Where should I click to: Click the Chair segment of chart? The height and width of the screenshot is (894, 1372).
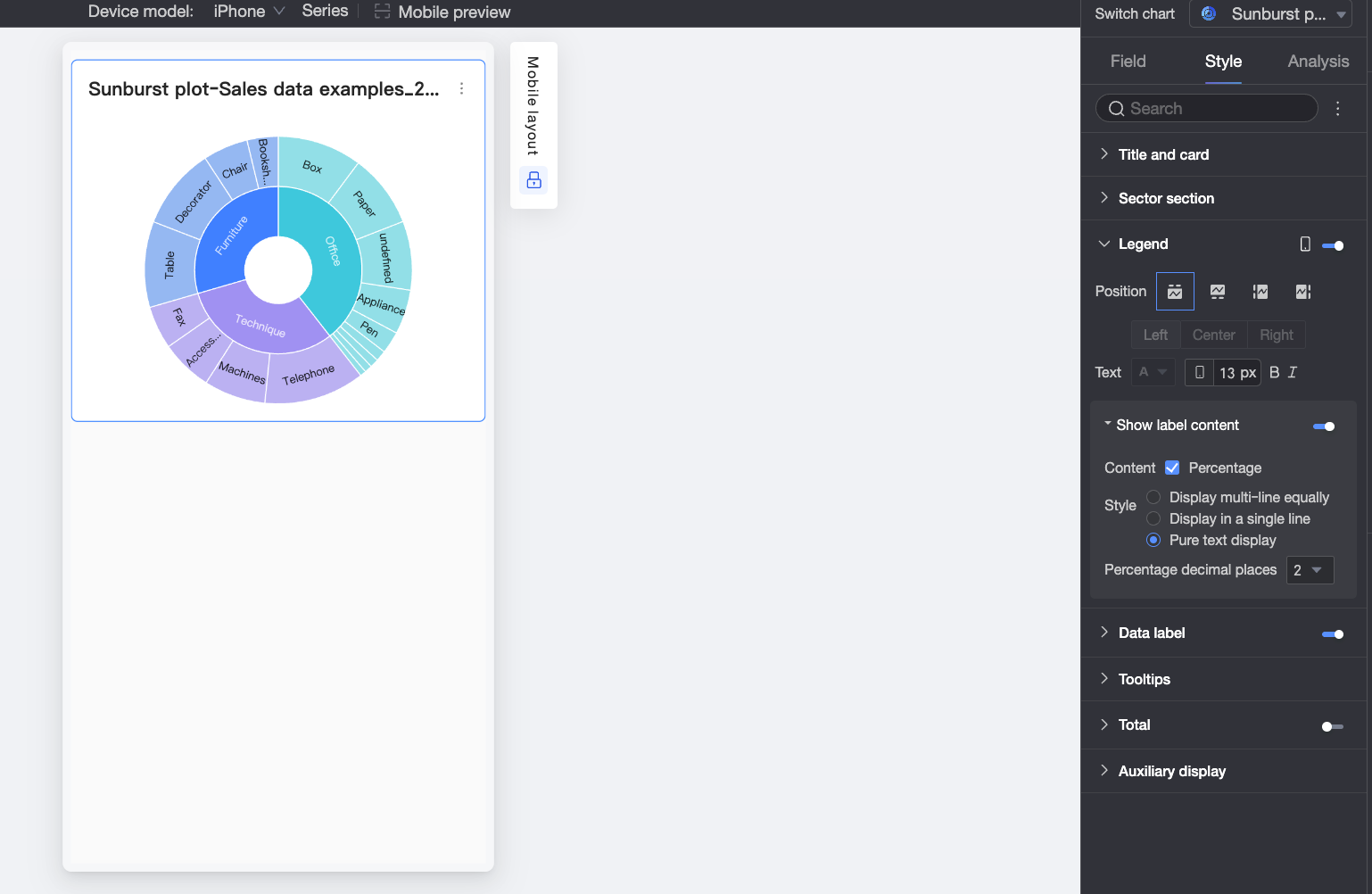[235, 170]
